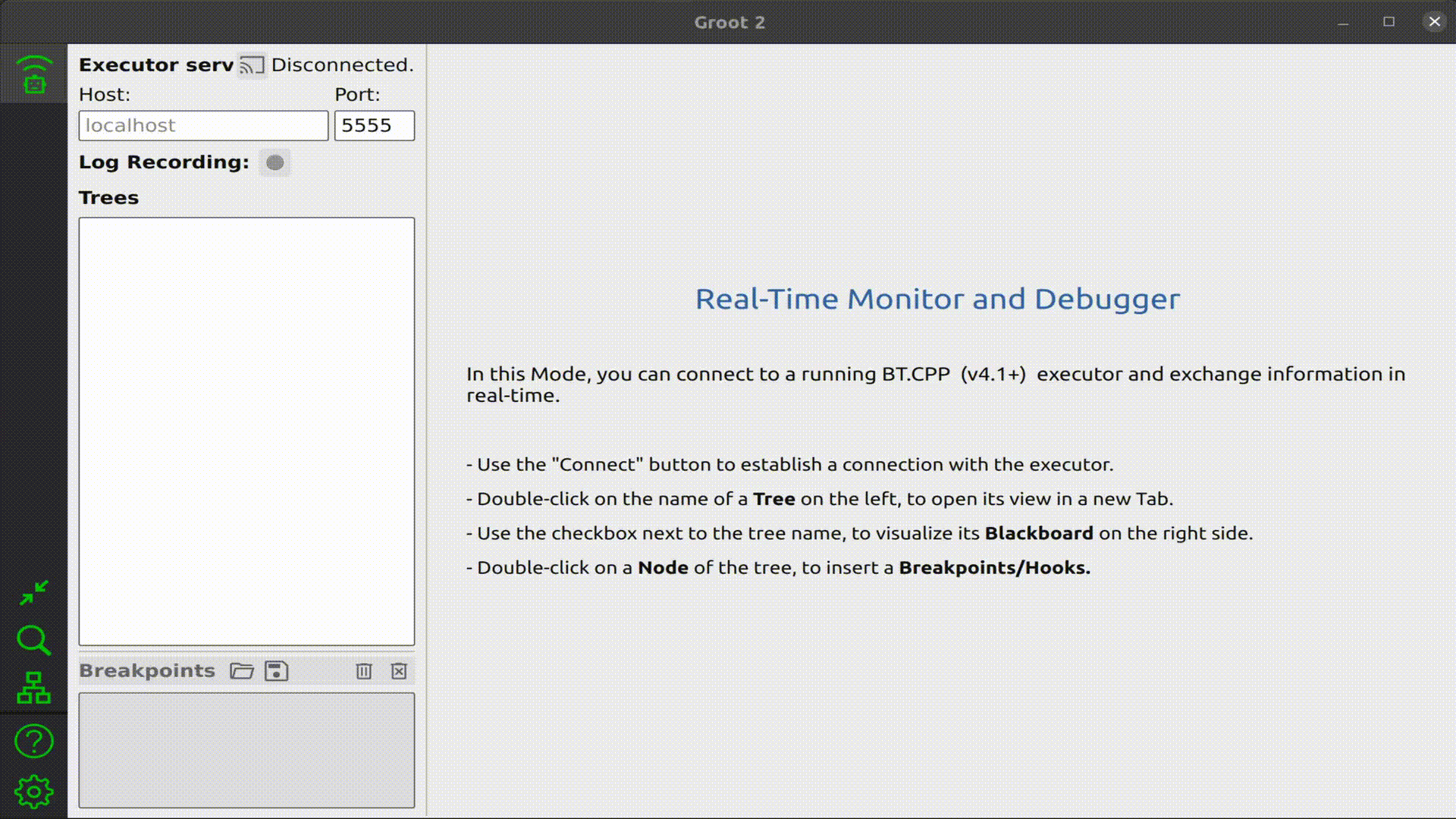The image size is (1456, 819).
Task: Click the Host input field
Action: coord(203,126)
